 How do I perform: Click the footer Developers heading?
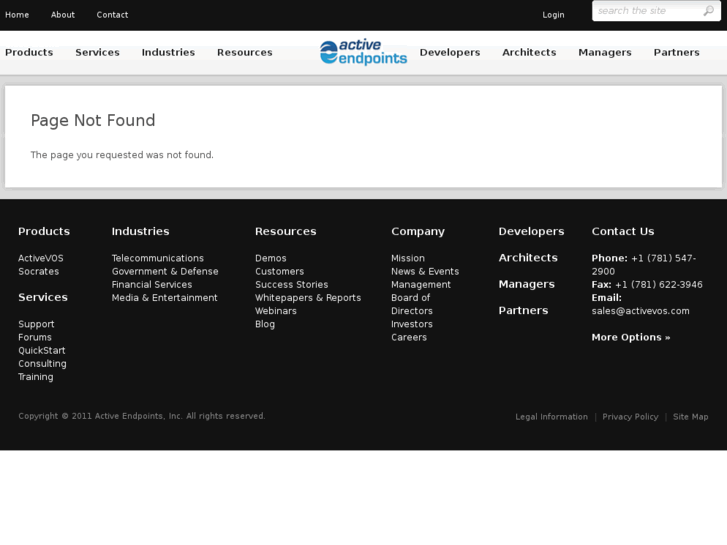coord(531,231)
